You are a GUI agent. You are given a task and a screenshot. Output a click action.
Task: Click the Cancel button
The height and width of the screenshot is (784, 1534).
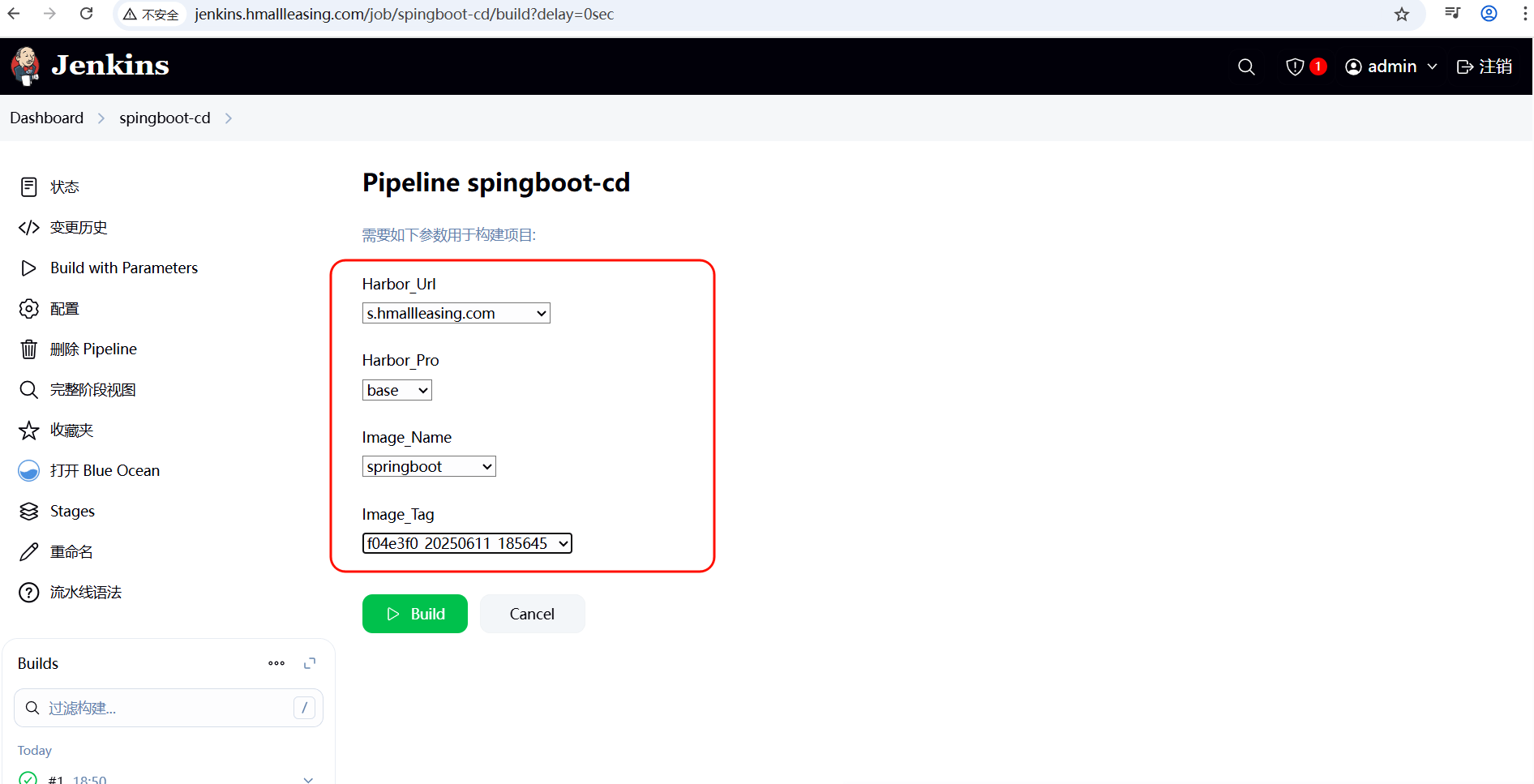pos(532,614)
